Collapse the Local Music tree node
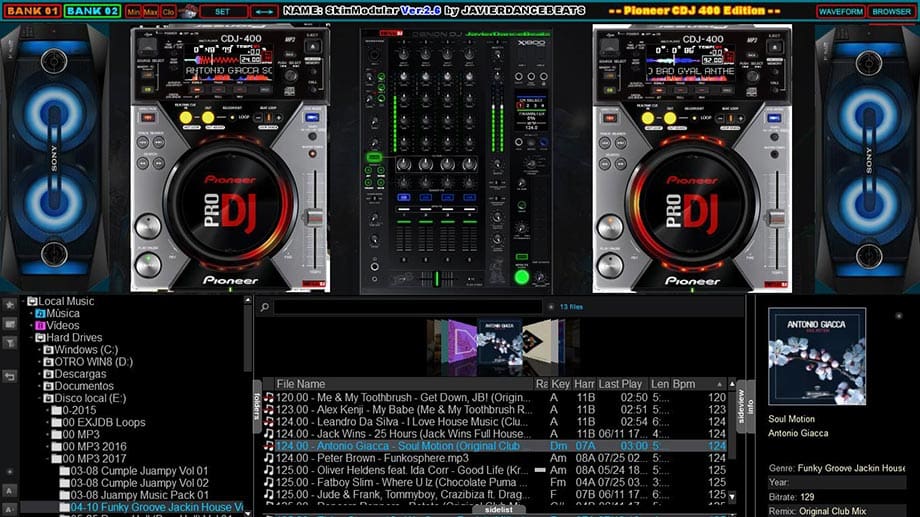The height and width of the screenshot is (517, 920). (x=25, y=301)
